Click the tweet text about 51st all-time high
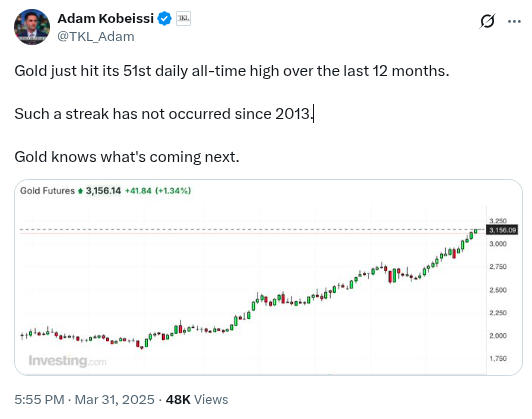The image size is (532, 419). click(x=232, y=71)
